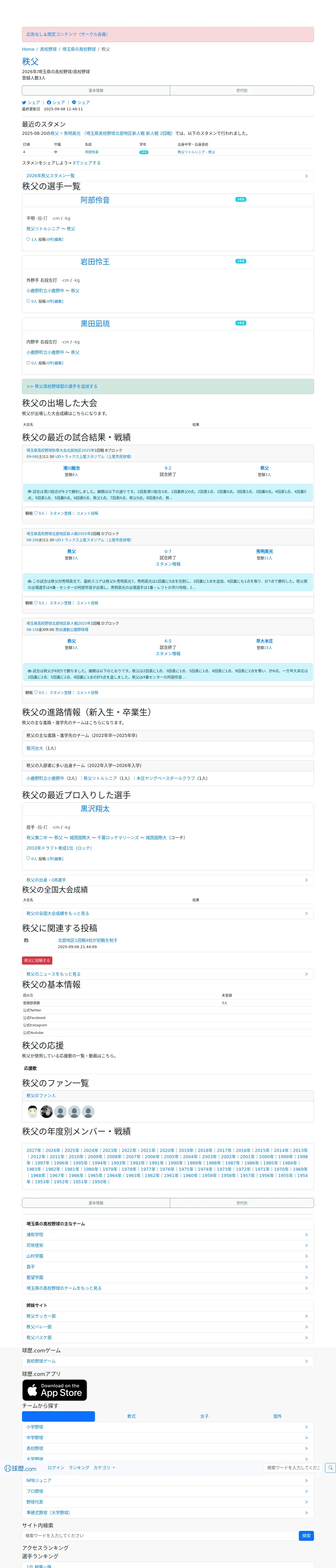Open the 浦和学院 team row
Screen dimensions: 336x1568
point(168,1235)
